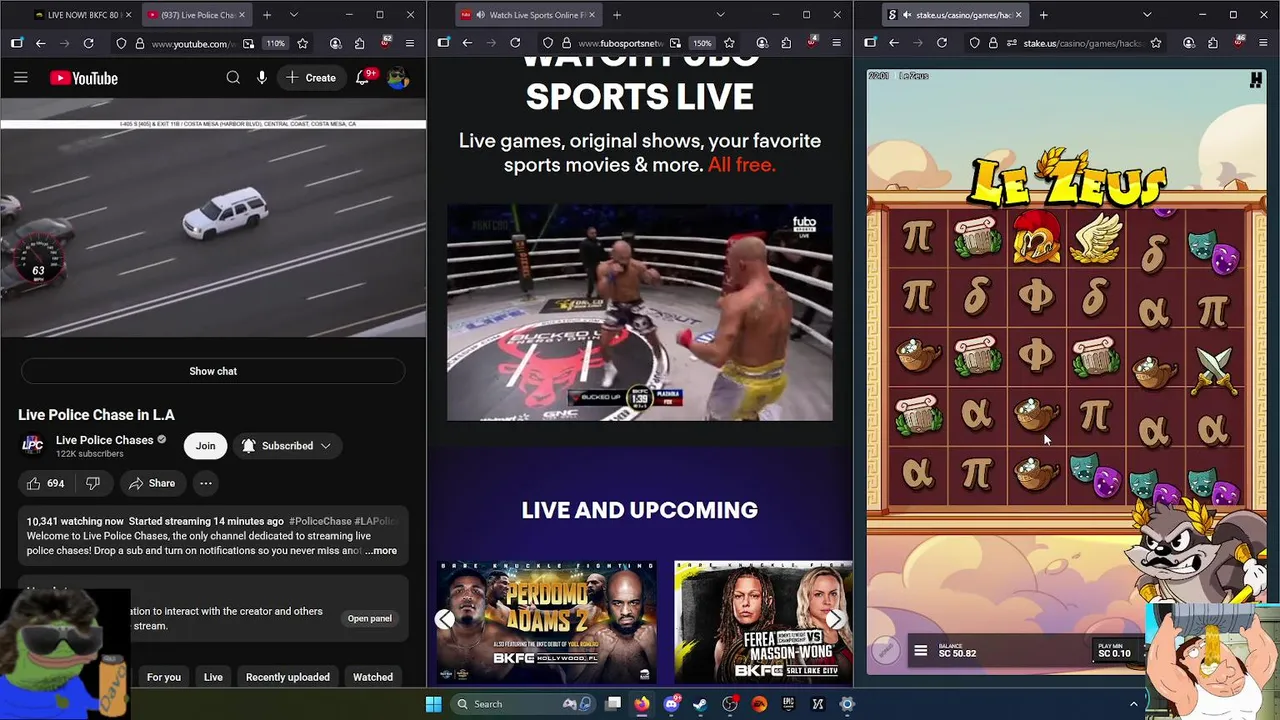1280x720 pixels.
Task: Bookmark the stake.us casino page
Action: (x=1156, y=43)
